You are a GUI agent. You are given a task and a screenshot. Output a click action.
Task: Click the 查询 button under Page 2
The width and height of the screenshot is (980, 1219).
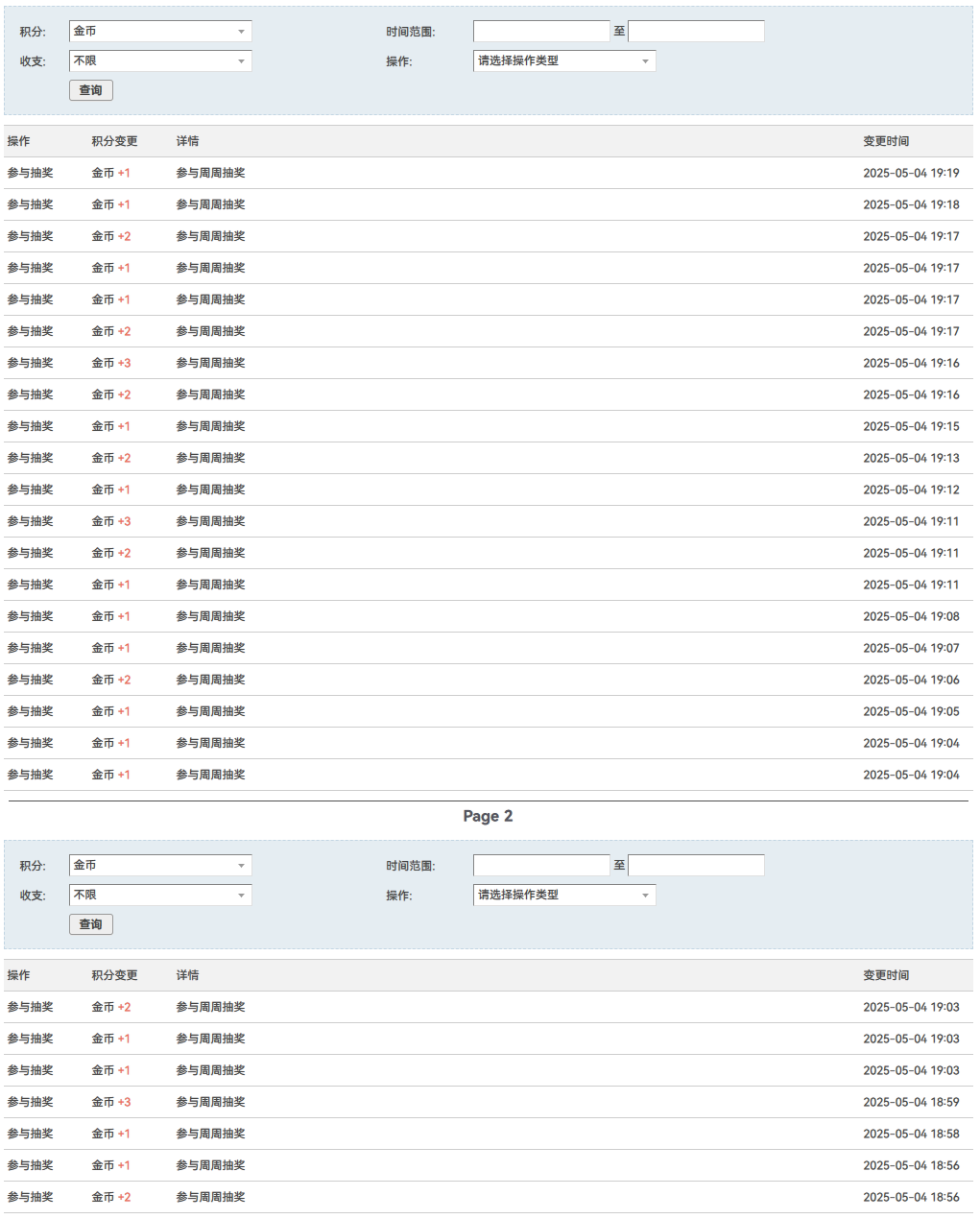coord(91,924)
